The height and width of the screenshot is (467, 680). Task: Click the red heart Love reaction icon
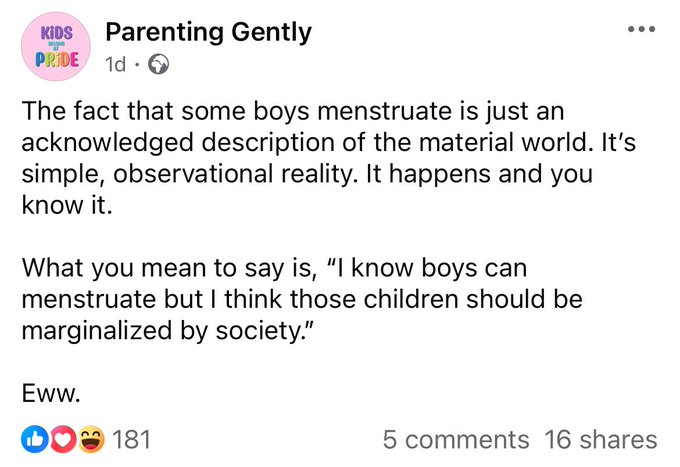click(x=63, y=439)
